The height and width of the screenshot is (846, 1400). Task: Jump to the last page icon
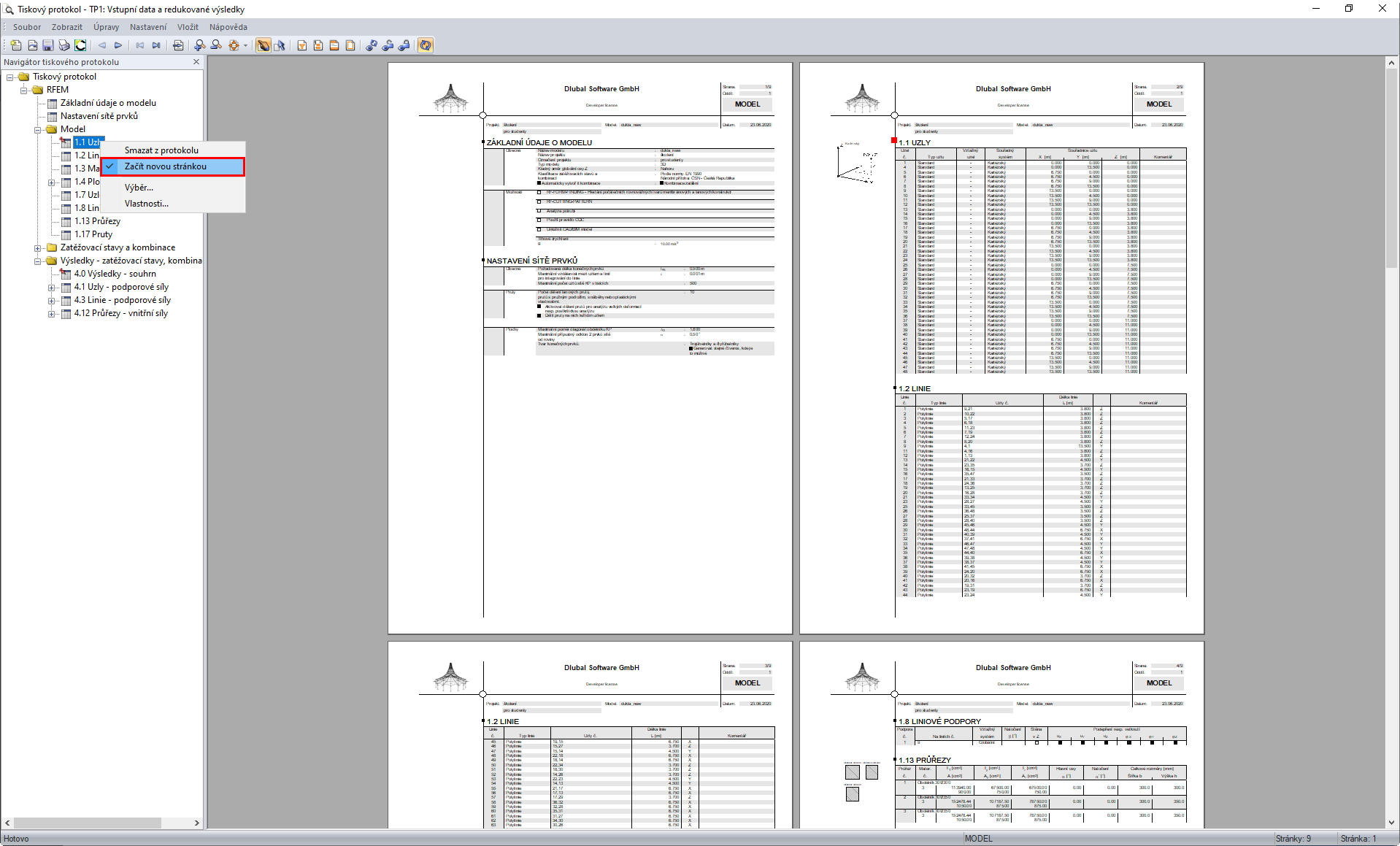(156, 45)
